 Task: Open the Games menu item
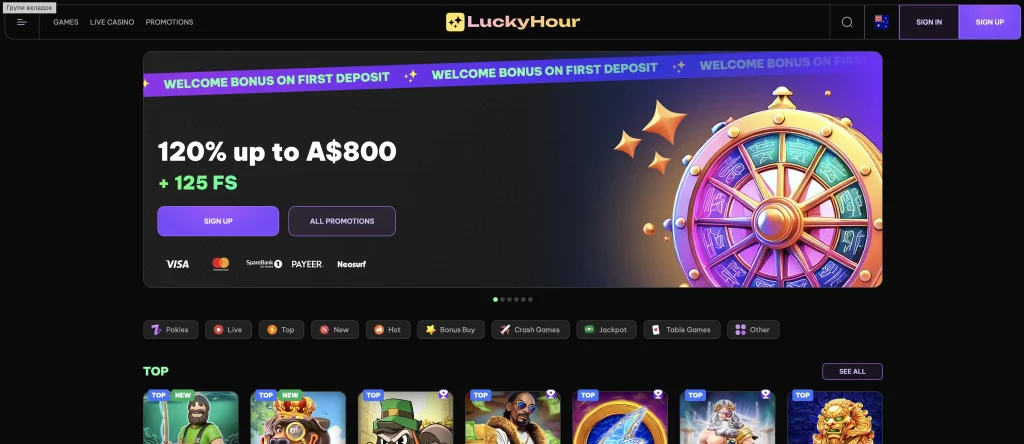pos(66,22)
